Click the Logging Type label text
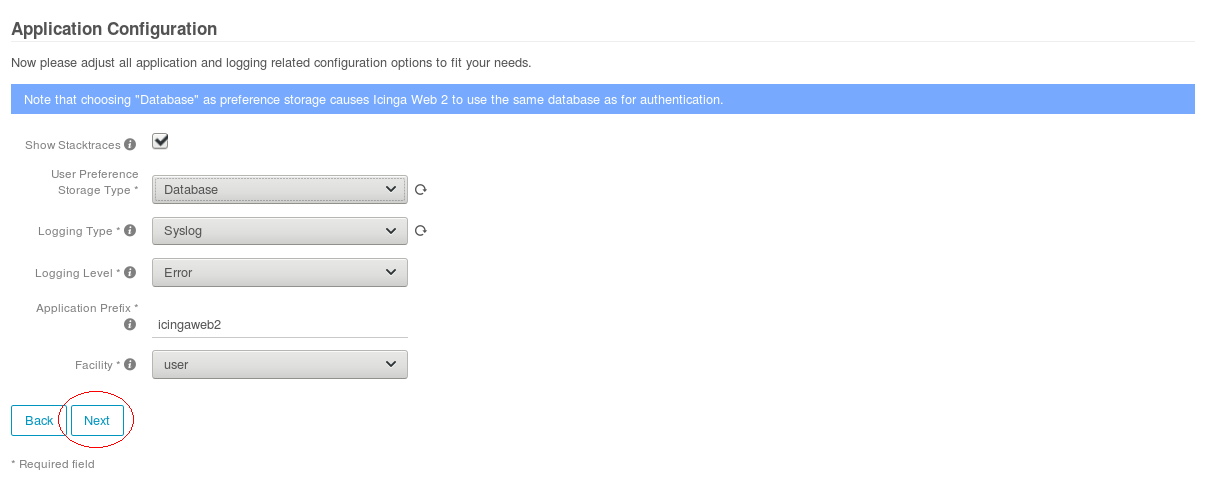The height and width of the screenshot is (480, 1222). click(x=74, y=231)
